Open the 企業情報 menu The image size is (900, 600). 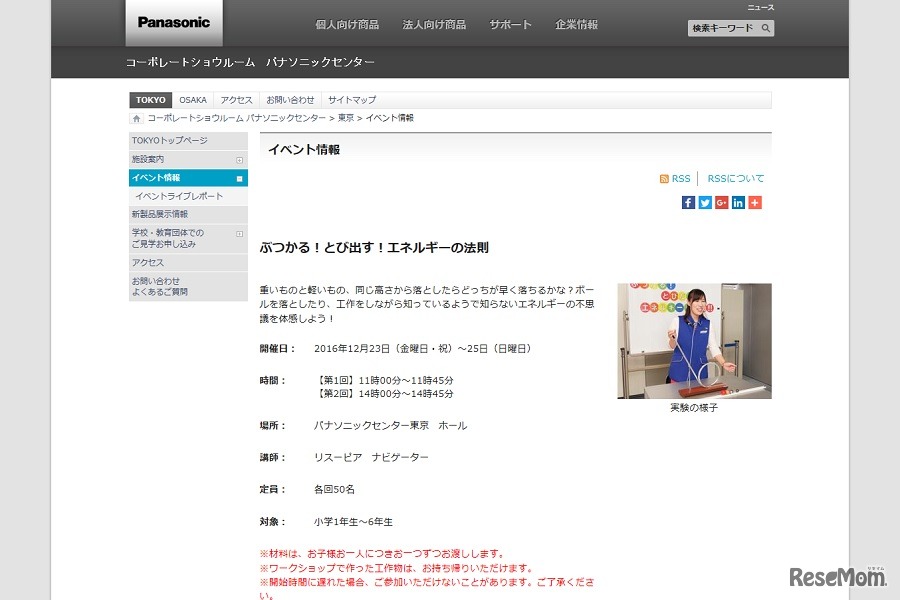coord(577,25)
